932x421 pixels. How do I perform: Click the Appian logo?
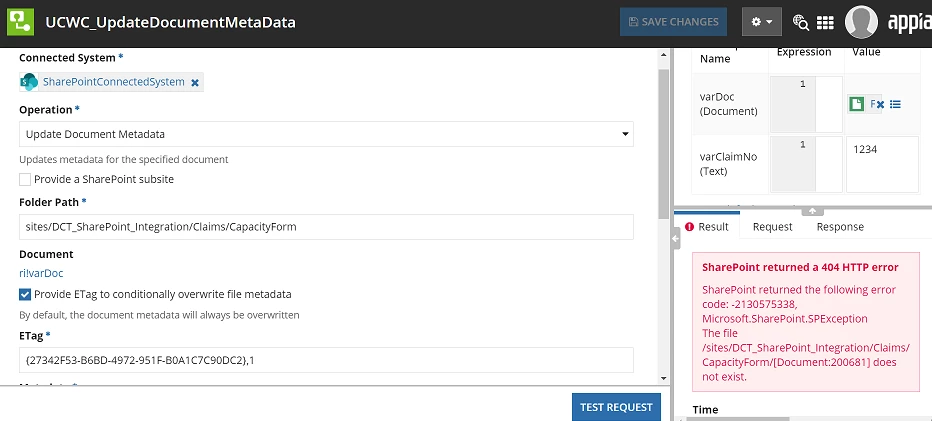click(909, 24)
